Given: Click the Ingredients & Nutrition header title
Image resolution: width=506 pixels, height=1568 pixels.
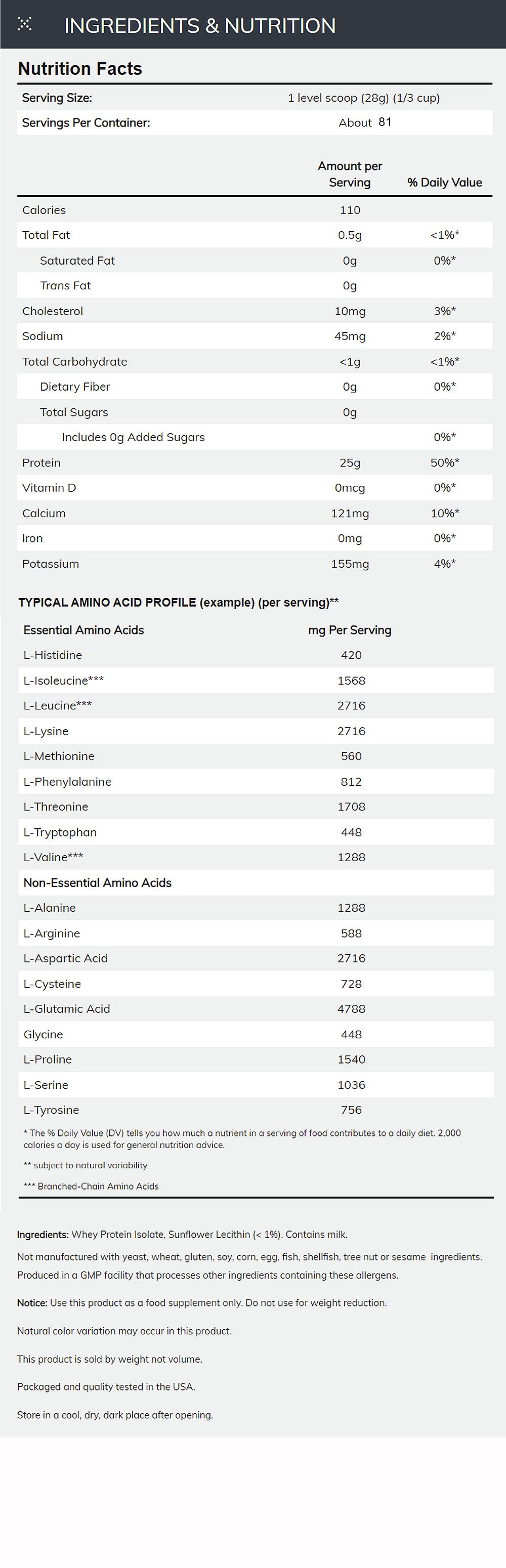Looking at the screenshot, I should [200, 26].
